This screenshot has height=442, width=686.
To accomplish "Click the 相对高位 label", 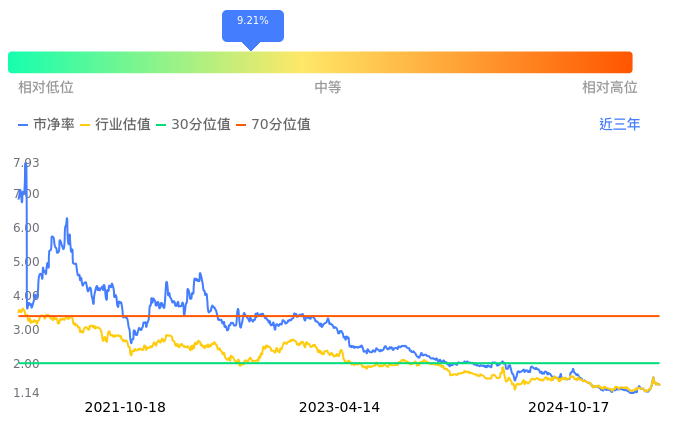I will 610,88.
